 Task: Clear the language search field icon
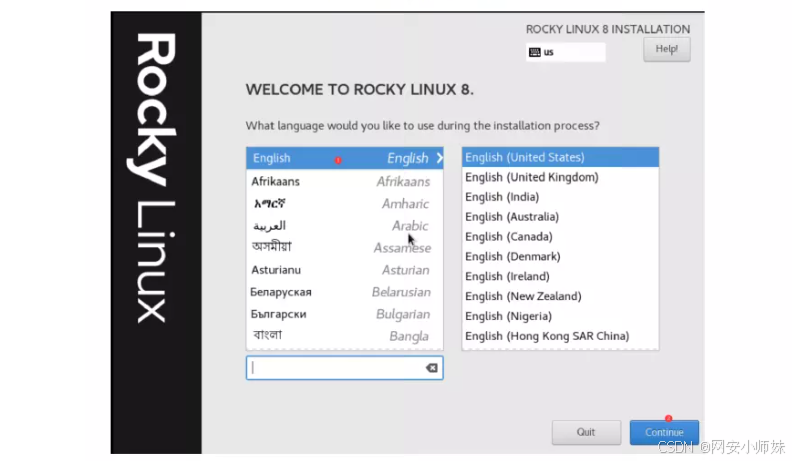coord(431,368)
